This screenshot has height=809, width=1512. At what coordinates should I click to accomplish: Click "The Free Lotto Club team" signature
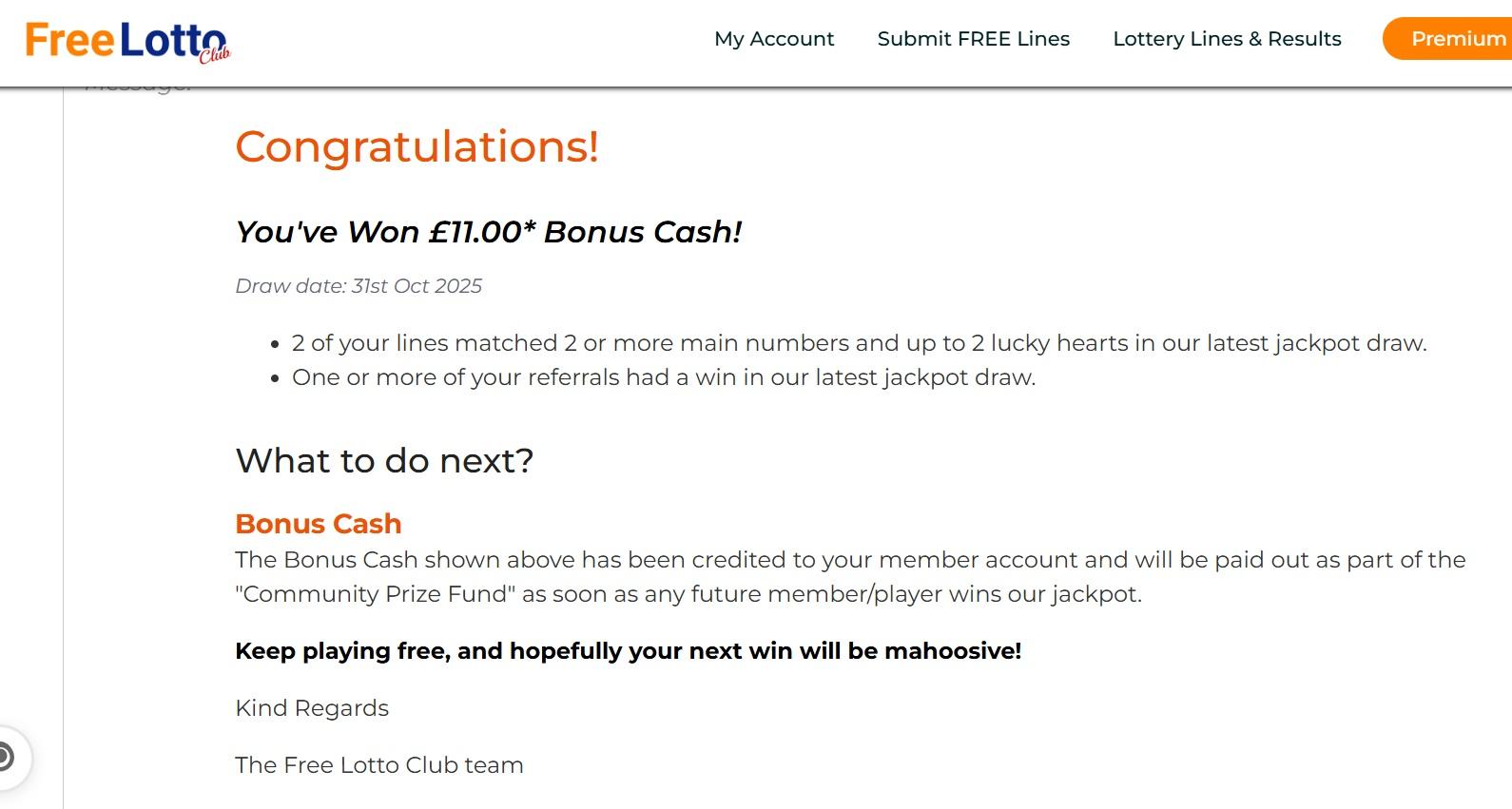click(378, 765)
